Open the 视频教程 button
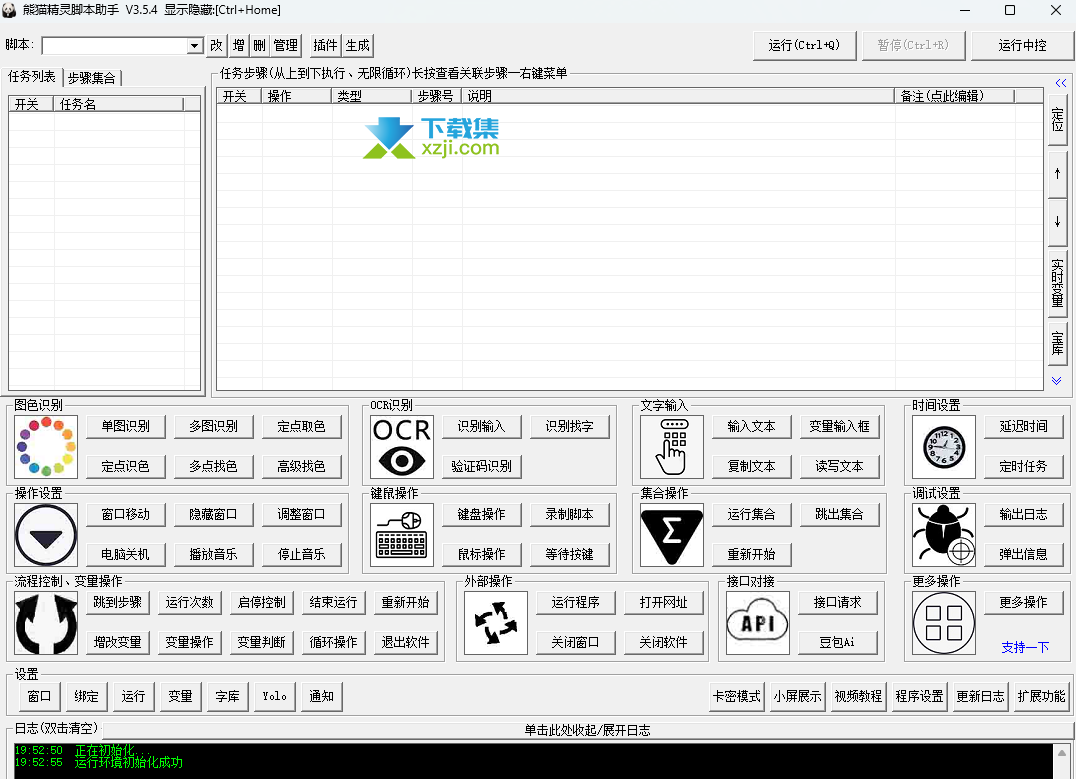Viewport: 1076px width, 779px height. (858, 696)
